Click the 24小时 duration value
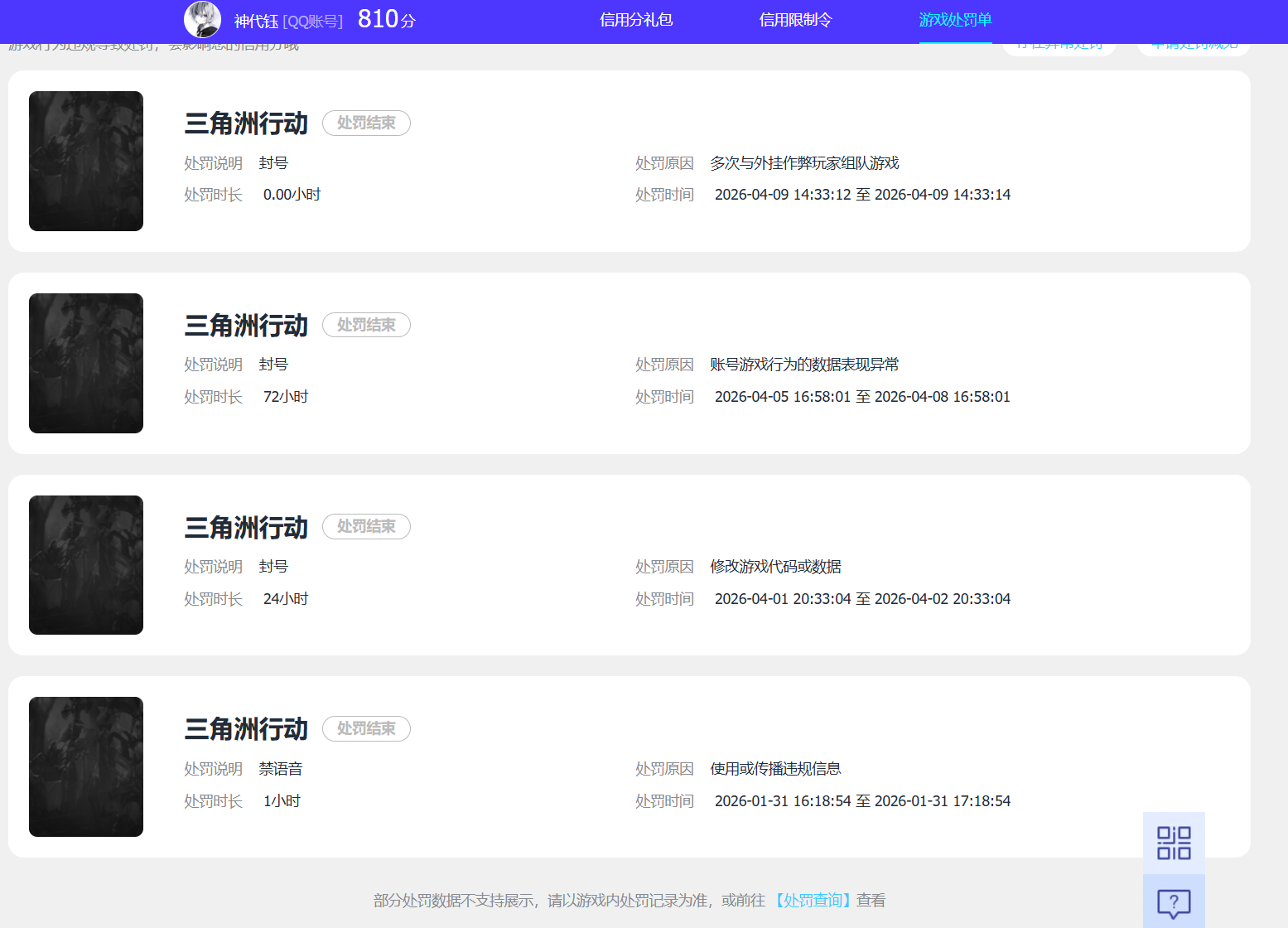The width and height of the screenshot is (1288, 928). coord(286,599)
